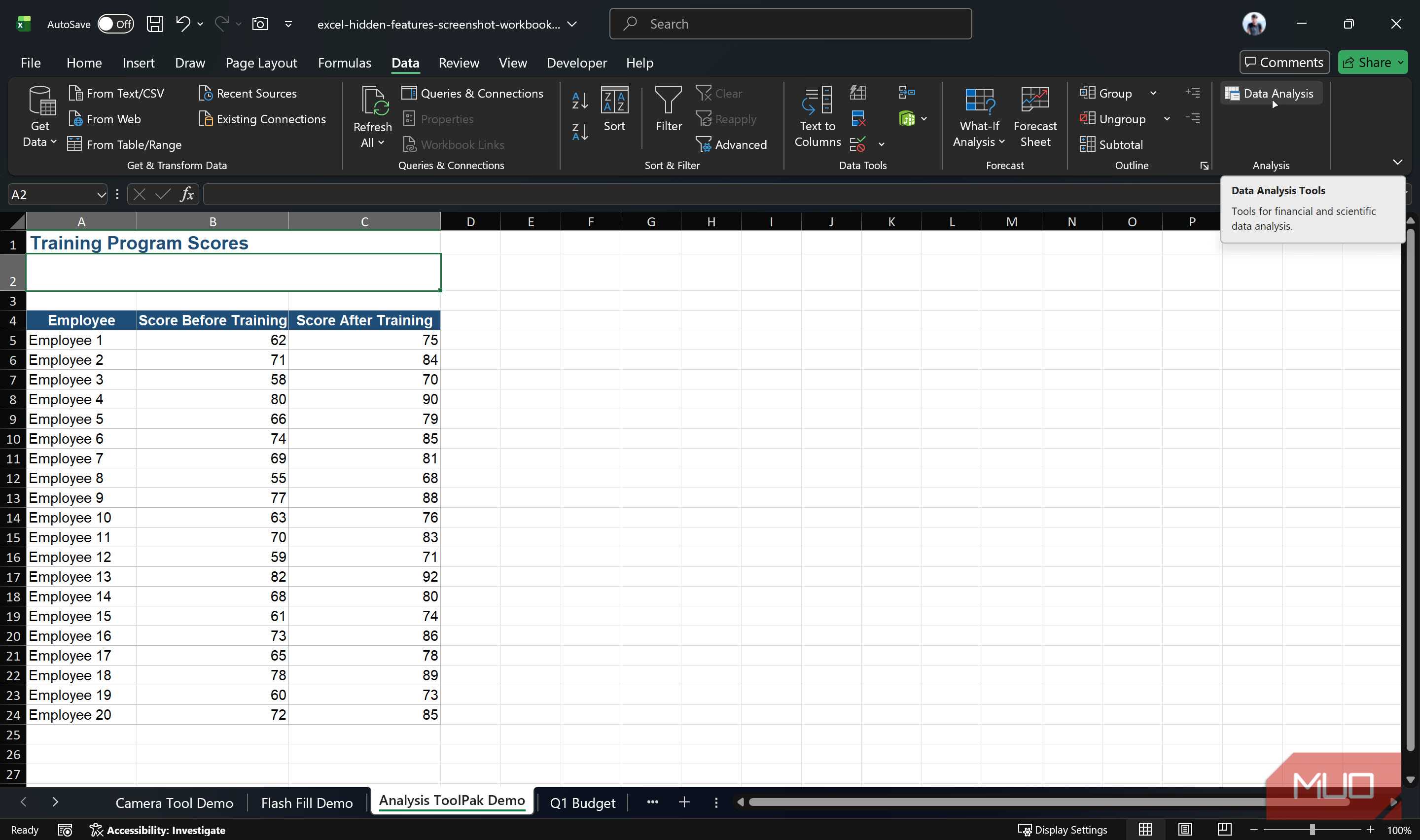The image size is (1420, 840).
Task: Click Subtotal in Outline group
Action: click(x=1111, y=144)
